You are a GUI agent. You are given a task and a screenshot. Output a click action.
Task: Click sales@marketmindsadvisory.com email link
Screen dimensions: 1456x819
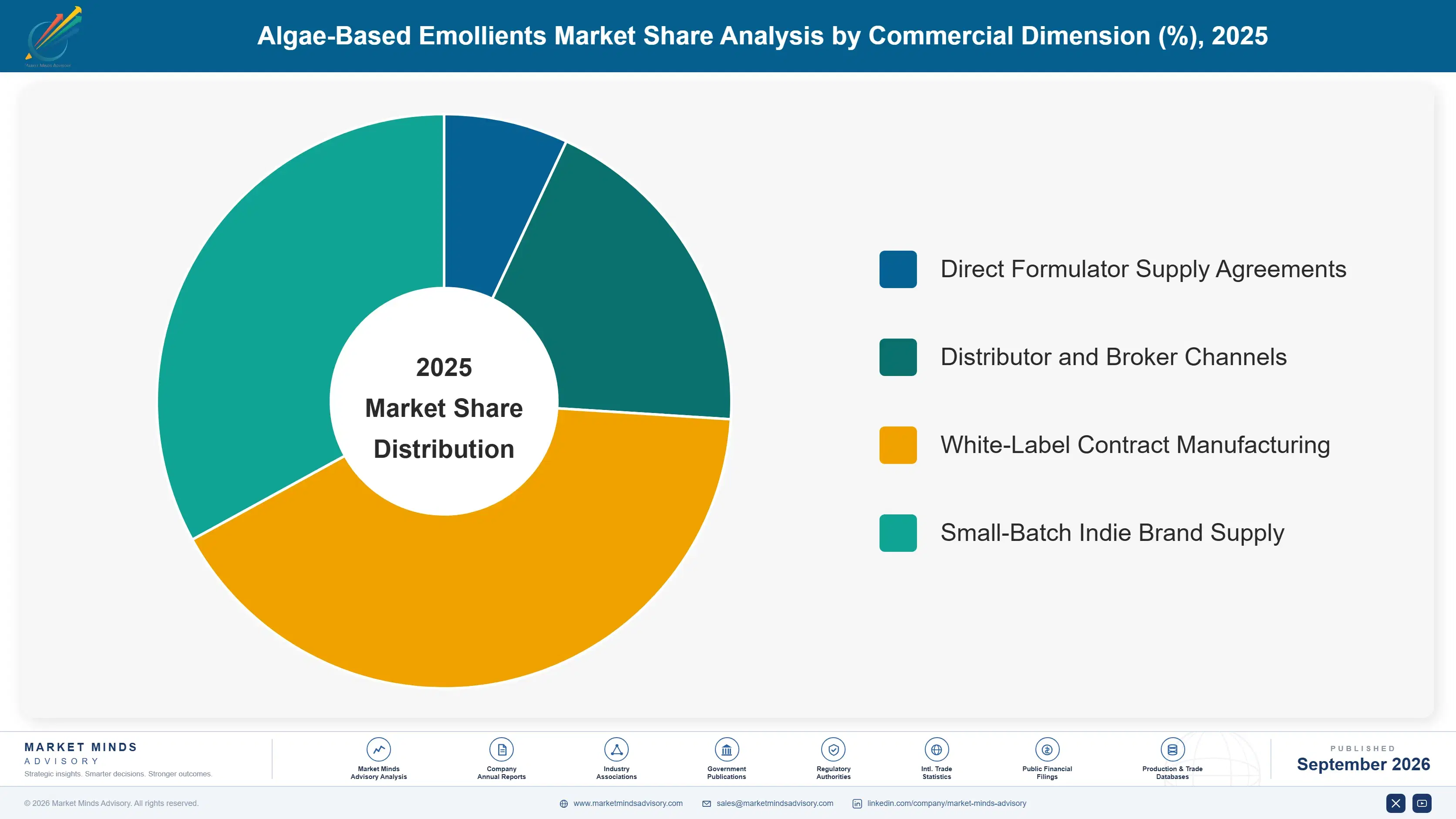point(775,803)
